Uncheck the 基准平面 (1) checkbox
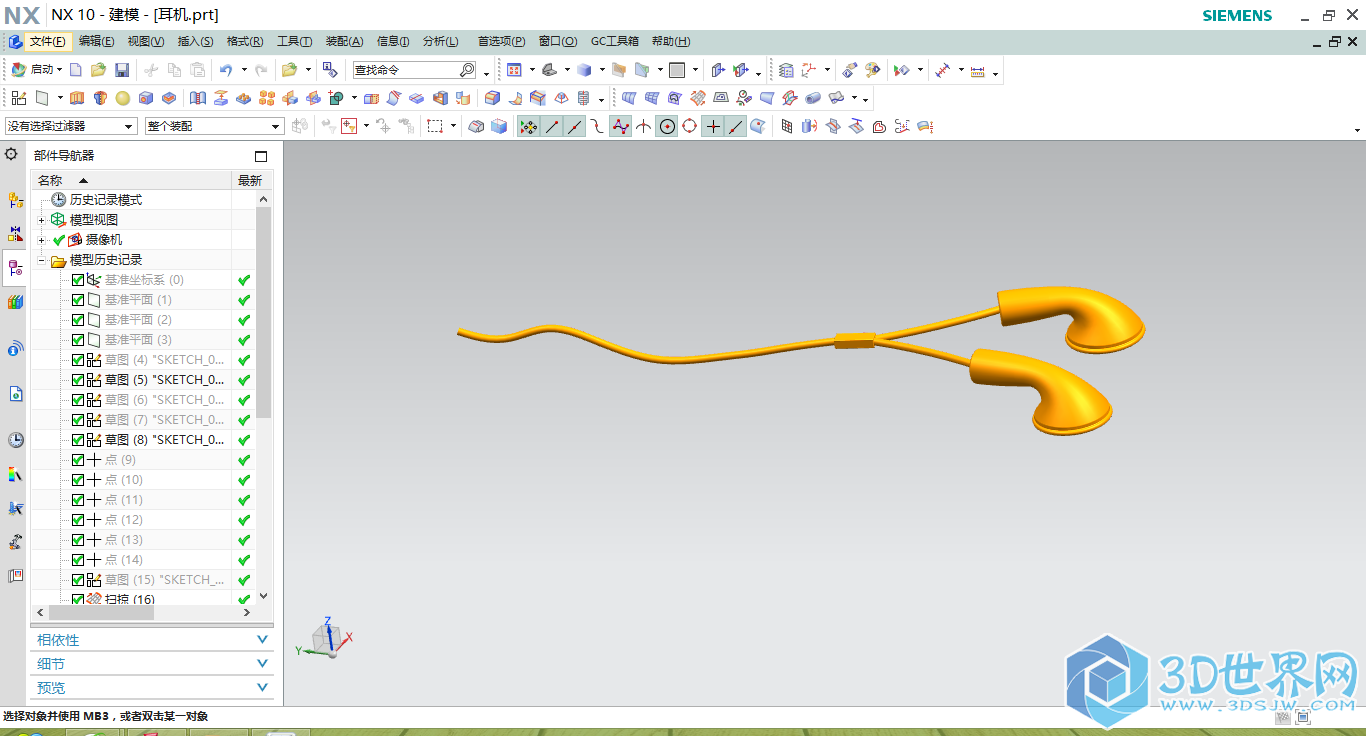 click(78, 300)
